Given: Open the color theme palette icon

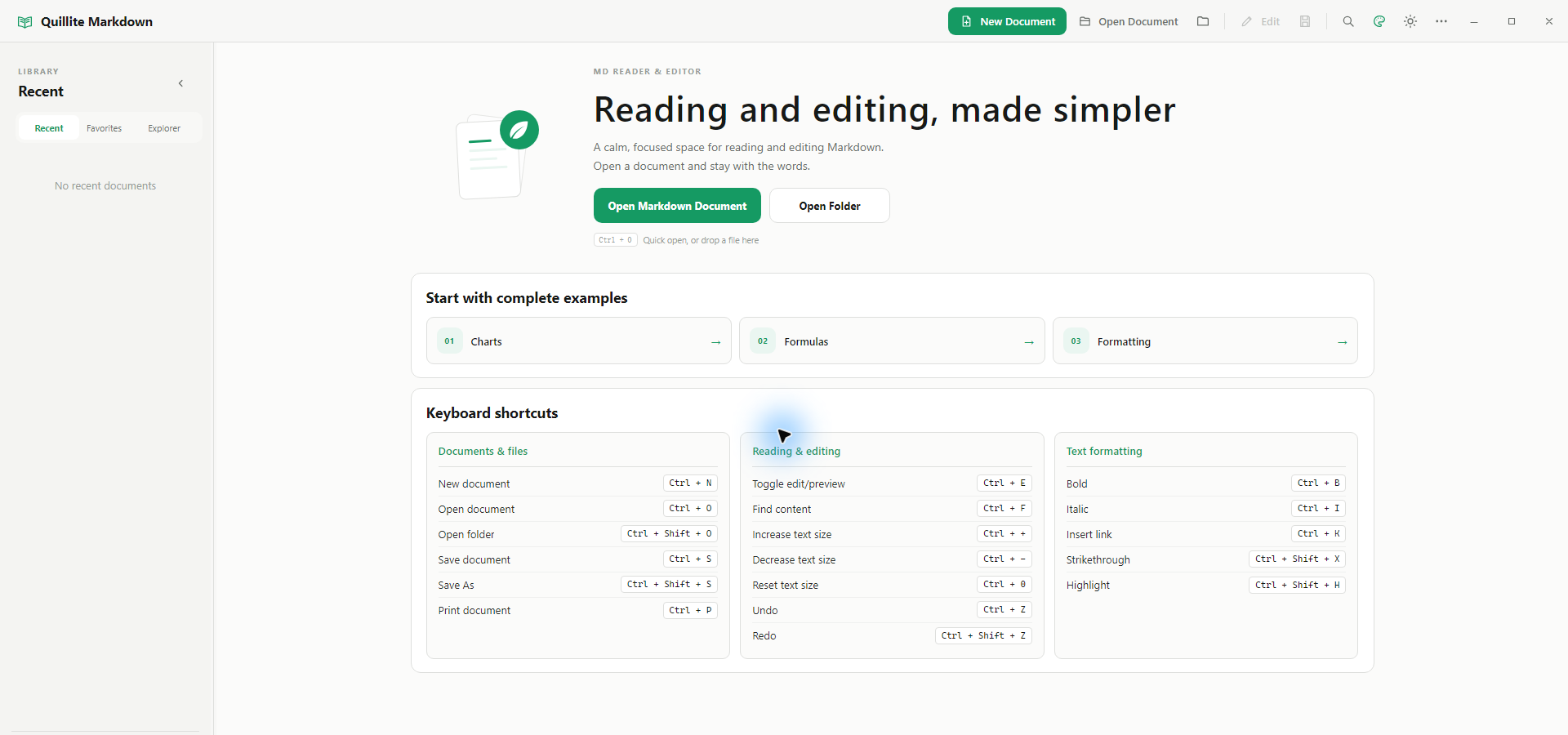Looking at the screenshot, I should click(x=1379, y=21).
